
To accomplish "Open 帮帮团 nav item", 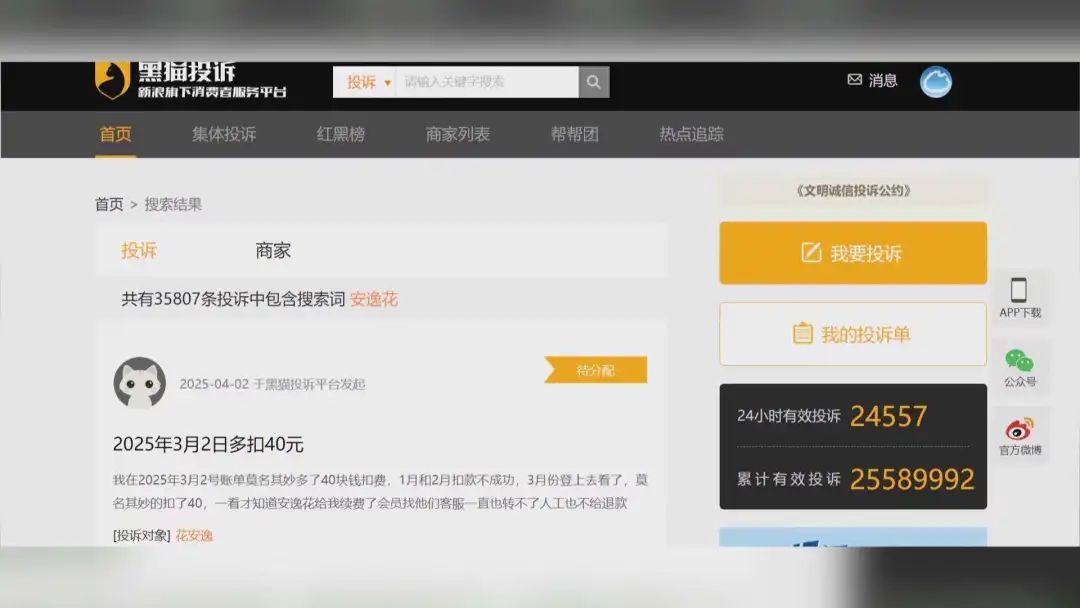I will pyautogui.click(x=574, y=134).
